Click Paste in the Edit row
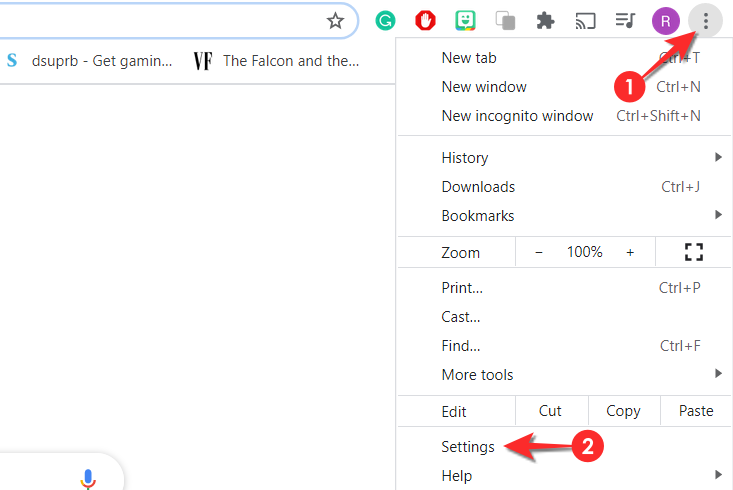The image size is (733, 490). pos(696,411)
